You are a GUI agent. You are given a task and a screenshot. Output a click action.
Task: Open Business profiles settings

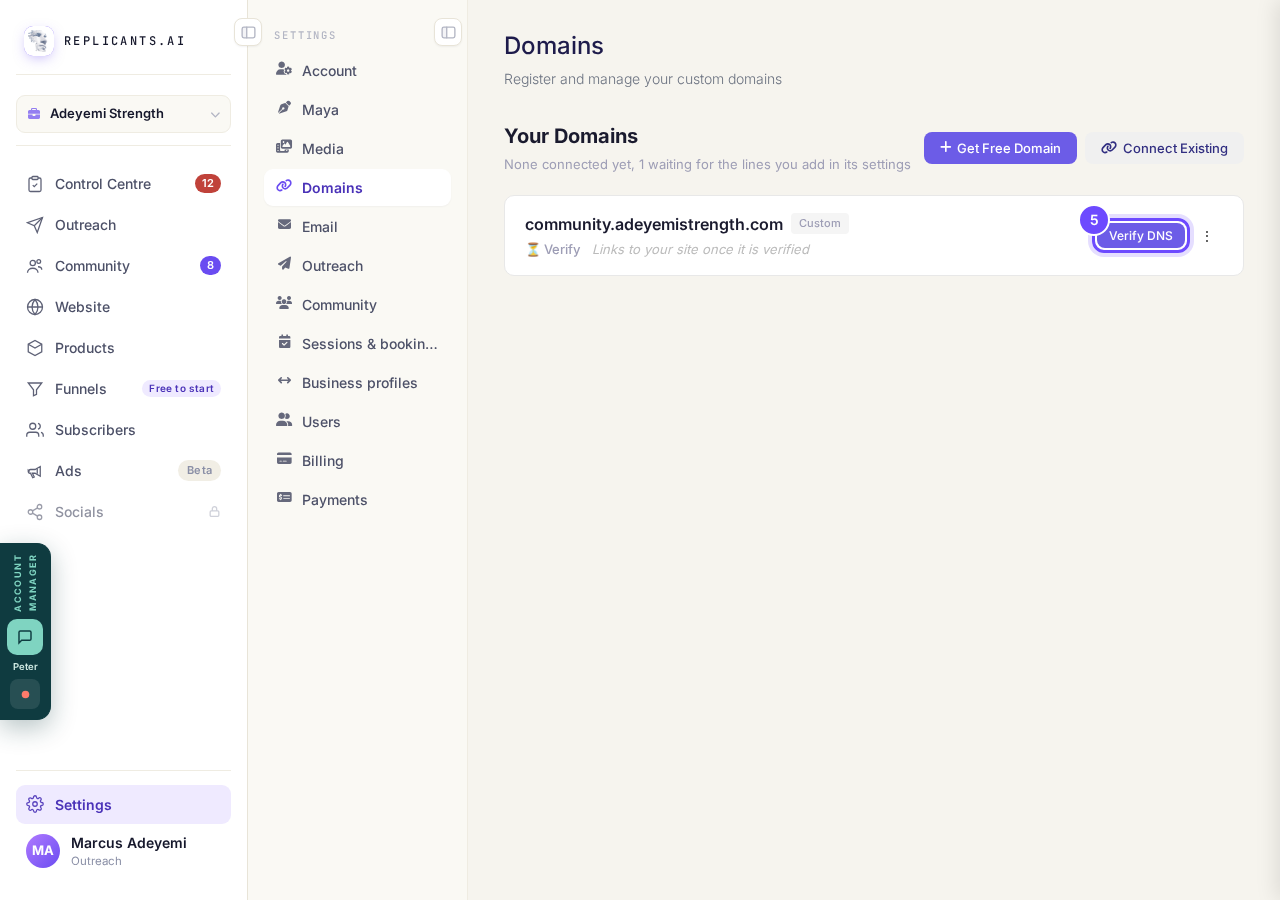[357, 382]
